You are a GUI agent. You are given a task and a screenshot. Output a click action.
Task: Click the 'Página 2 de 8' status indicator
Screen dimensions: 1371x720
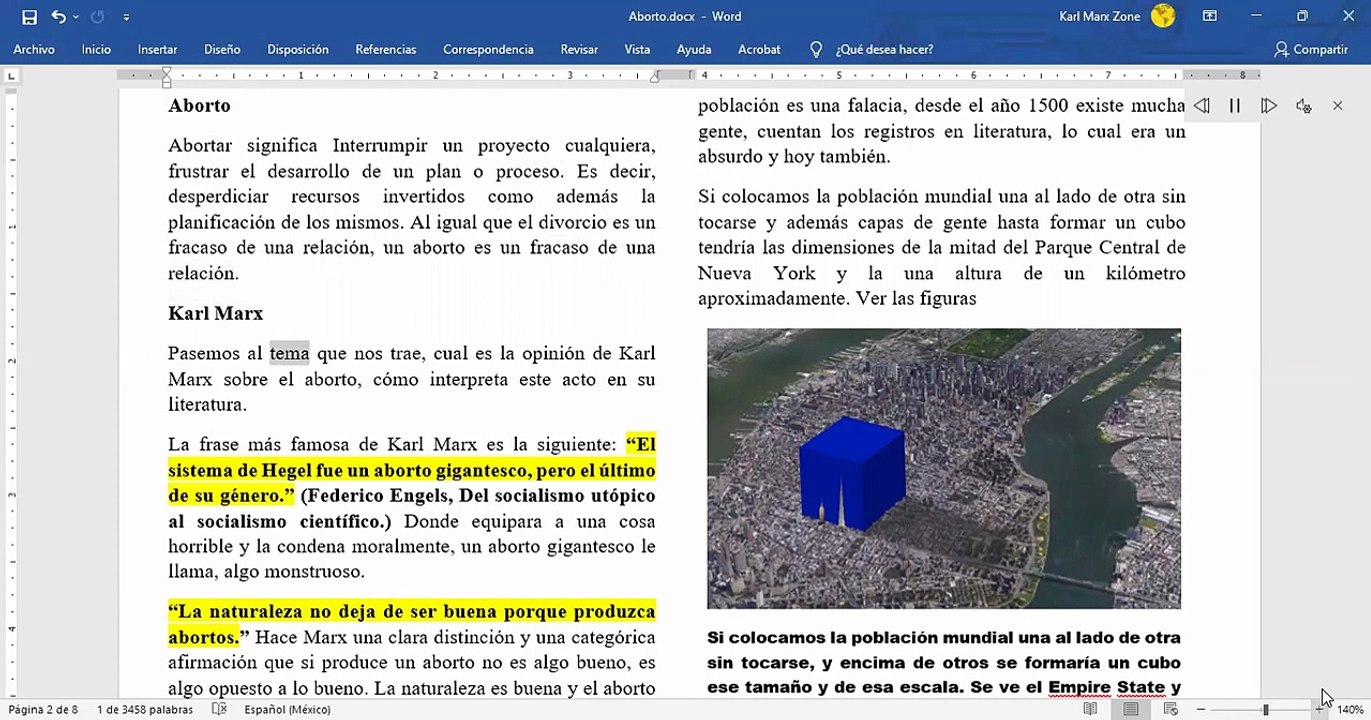[43, 709]
